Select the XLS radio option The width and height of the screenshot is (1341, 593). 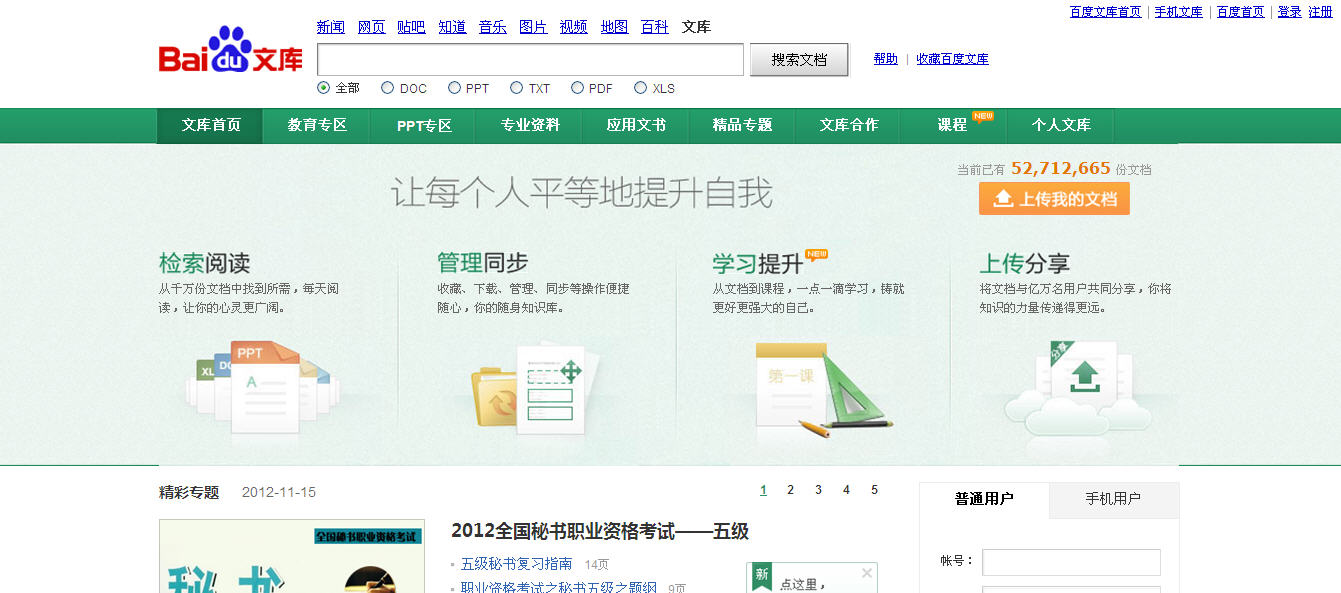tap(641, 88)
